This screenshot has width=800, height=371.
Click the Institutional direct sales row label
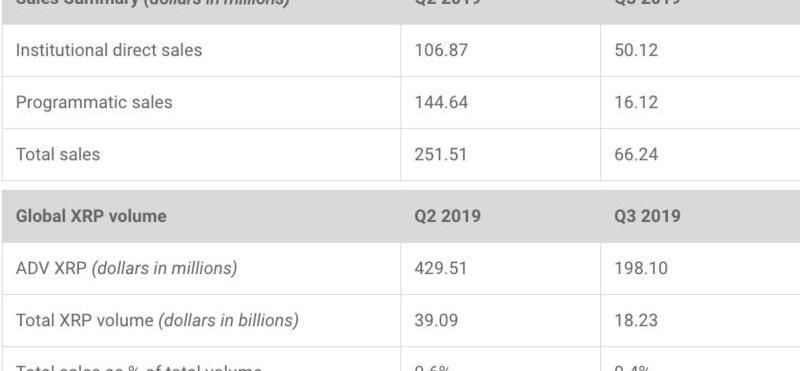(109, 50)
